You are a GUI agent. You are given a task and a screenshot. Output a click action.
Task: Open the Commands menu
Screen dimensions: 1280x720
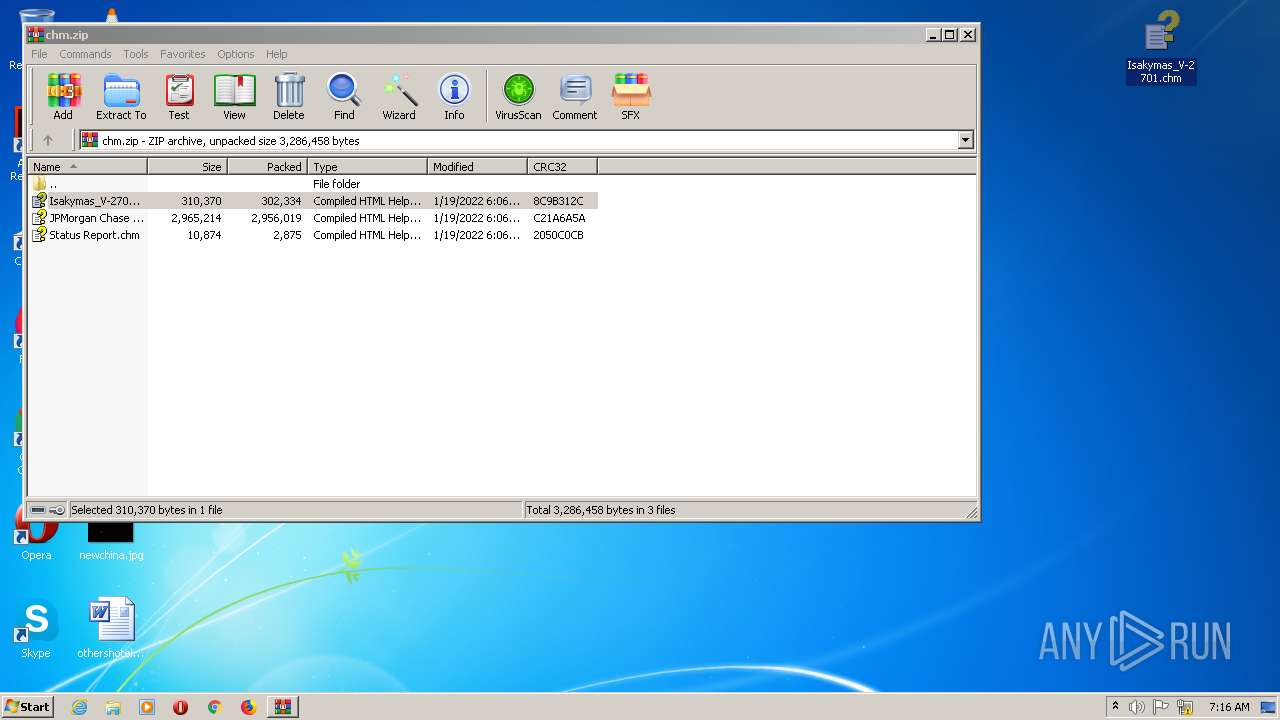pyautogui.click(x=85, y=54)
